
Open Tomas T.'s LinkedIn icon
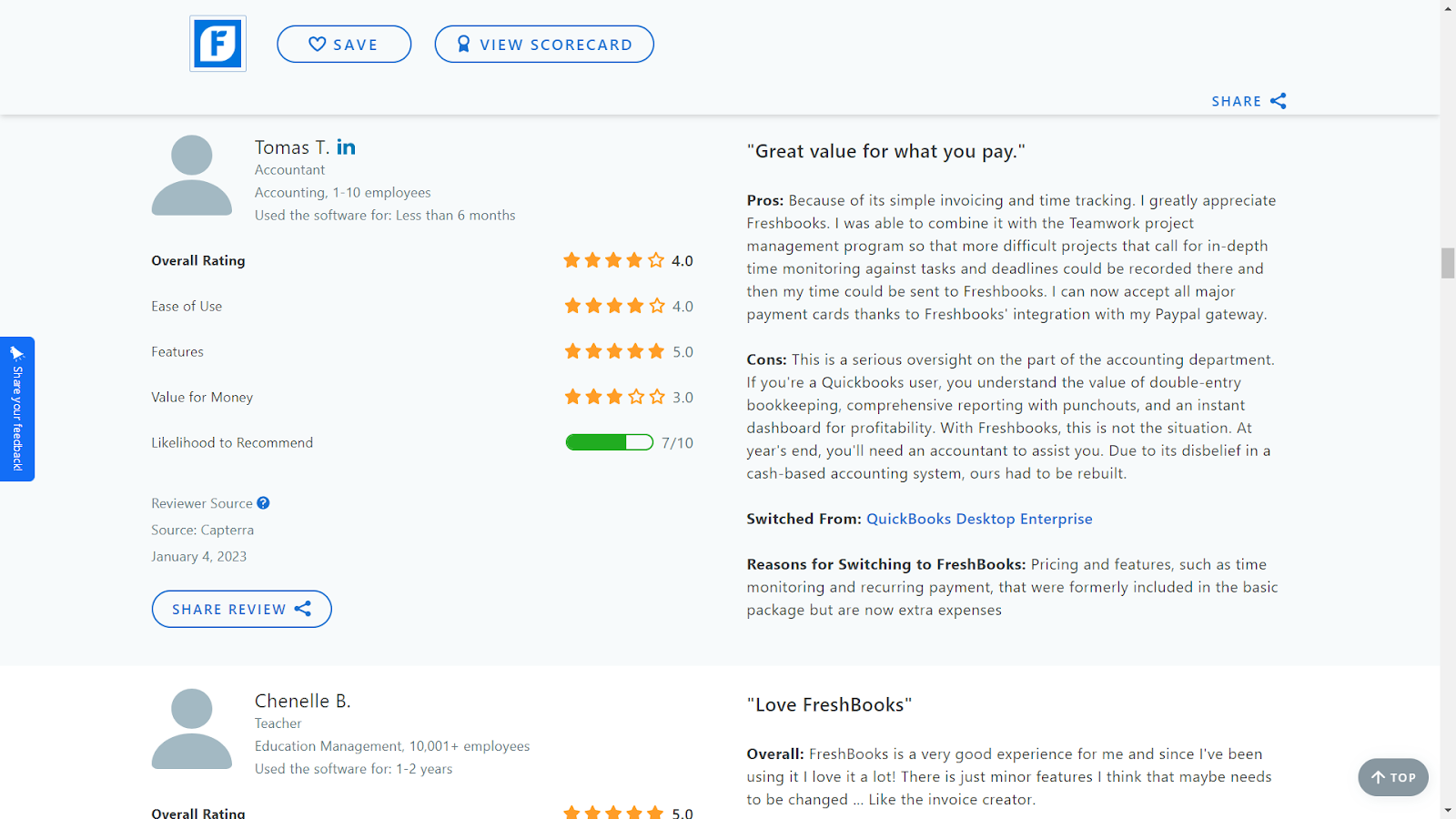[x=346, y=147]
